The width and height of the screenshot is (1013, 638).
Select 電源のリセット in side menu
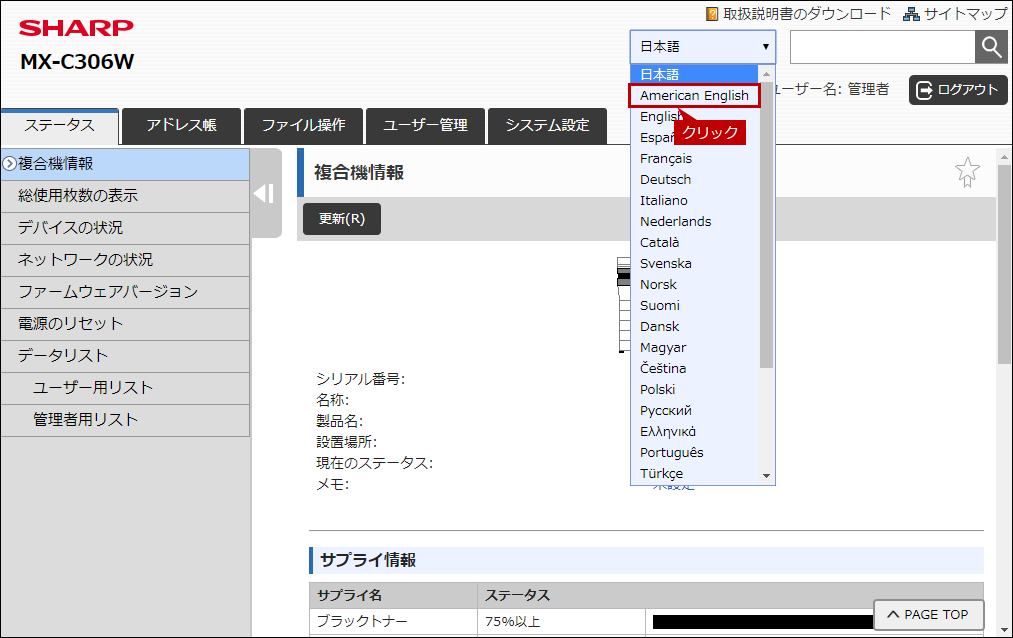click(125, 324)
